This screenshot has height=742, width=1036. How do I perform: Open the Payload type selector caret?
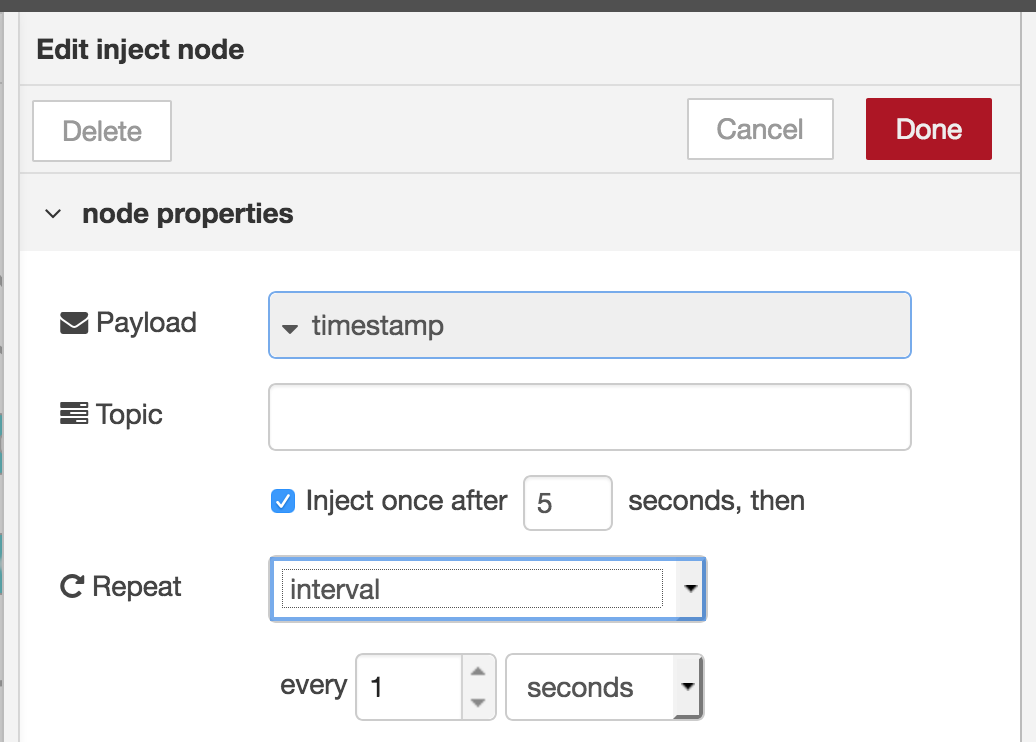290,326
